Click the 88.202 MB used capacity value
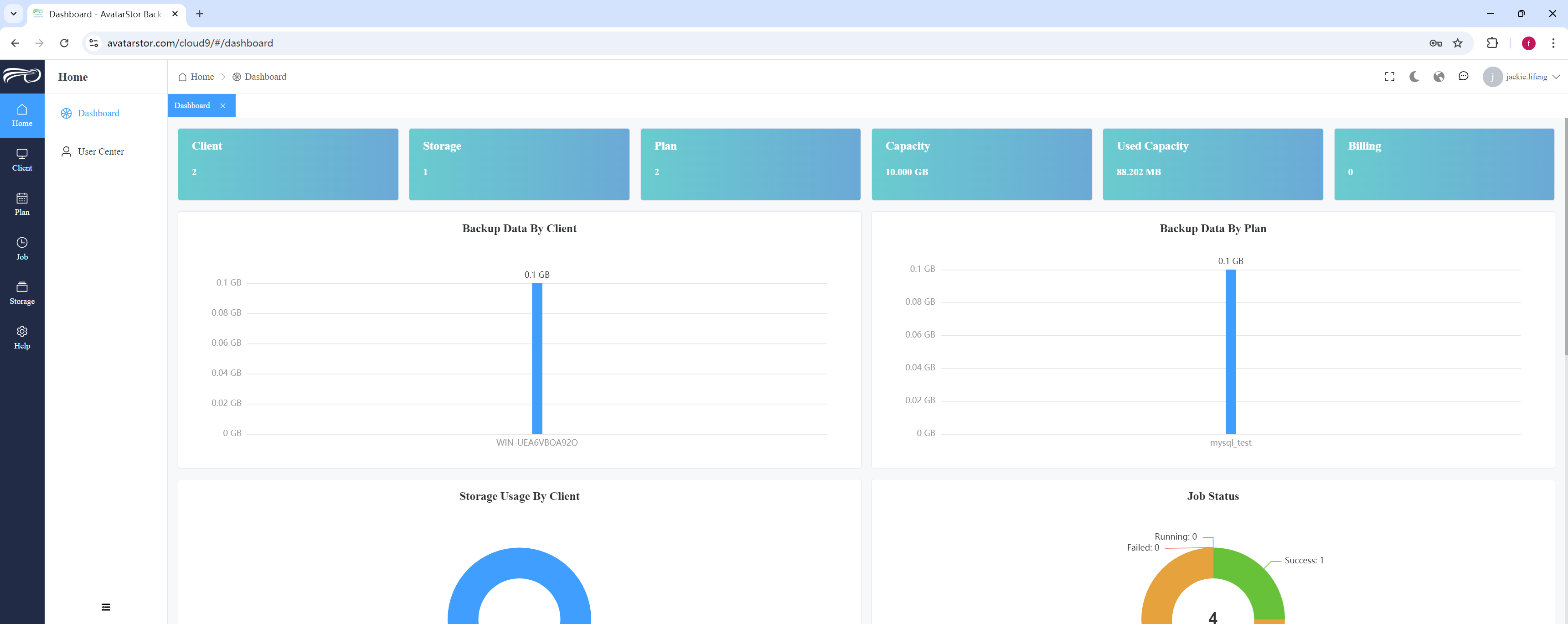 point(1138,172)
